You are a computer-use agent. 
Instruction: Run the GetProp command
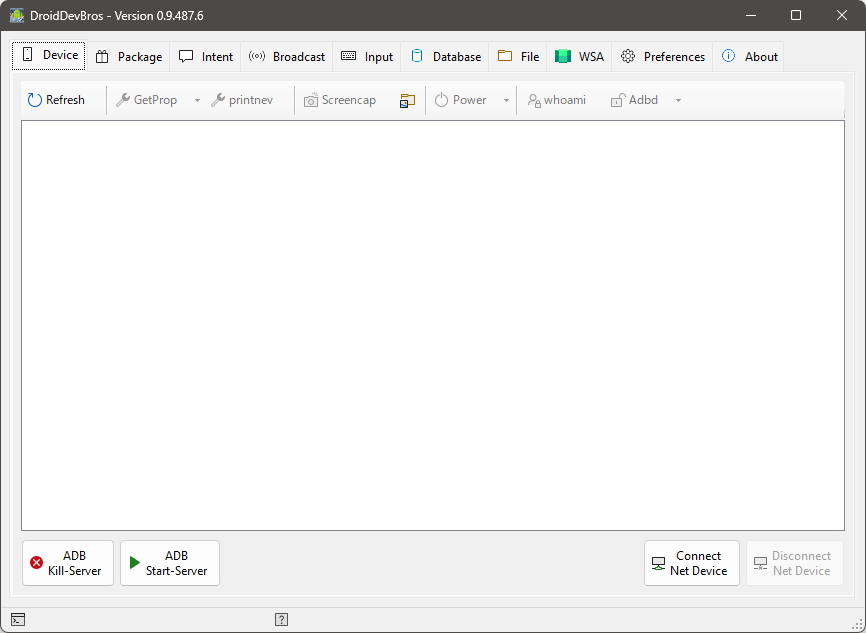point(147,100)
